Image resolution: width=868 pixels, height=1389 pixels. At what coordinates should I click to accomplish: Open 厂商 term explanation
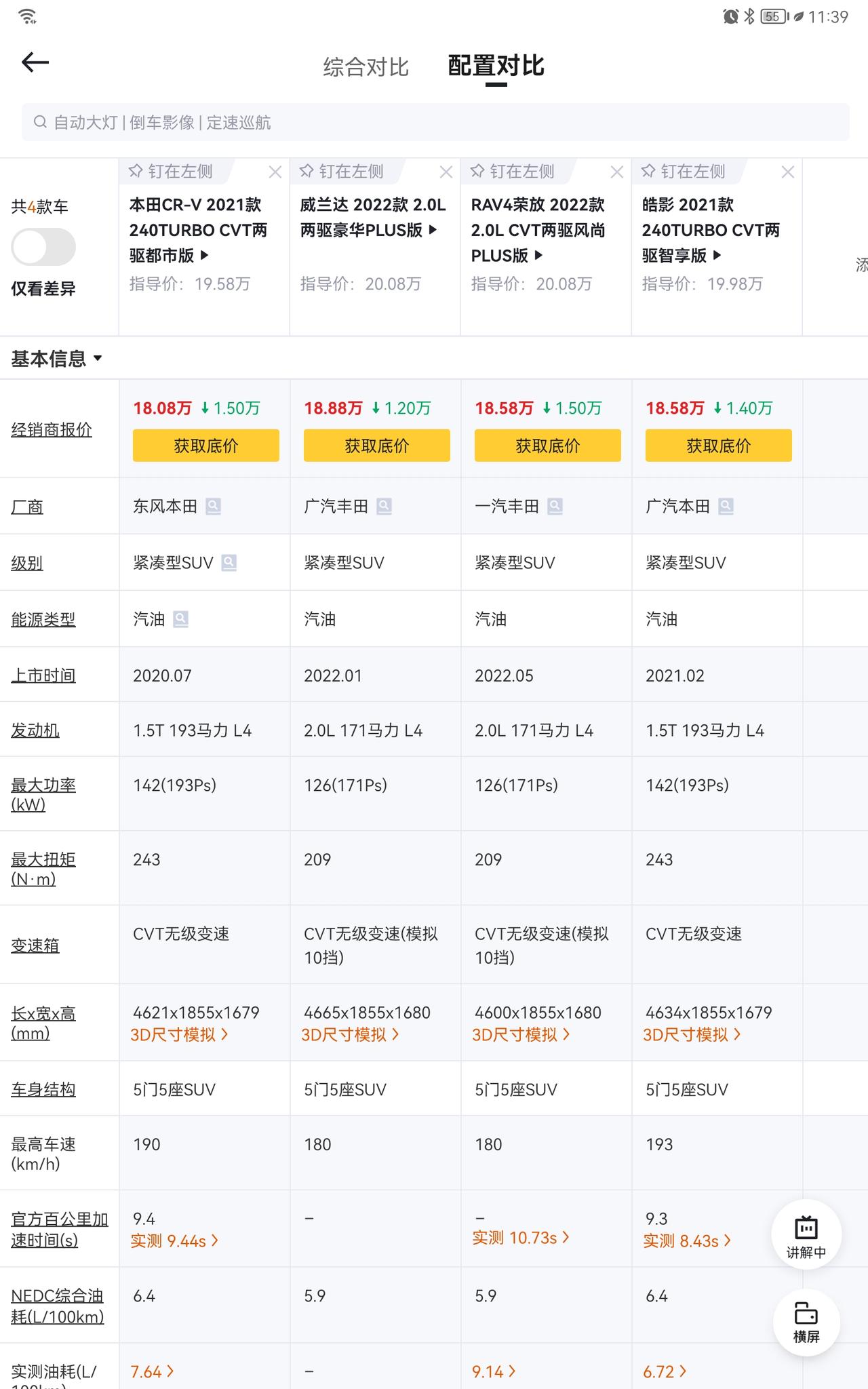(x=27, y=507)
